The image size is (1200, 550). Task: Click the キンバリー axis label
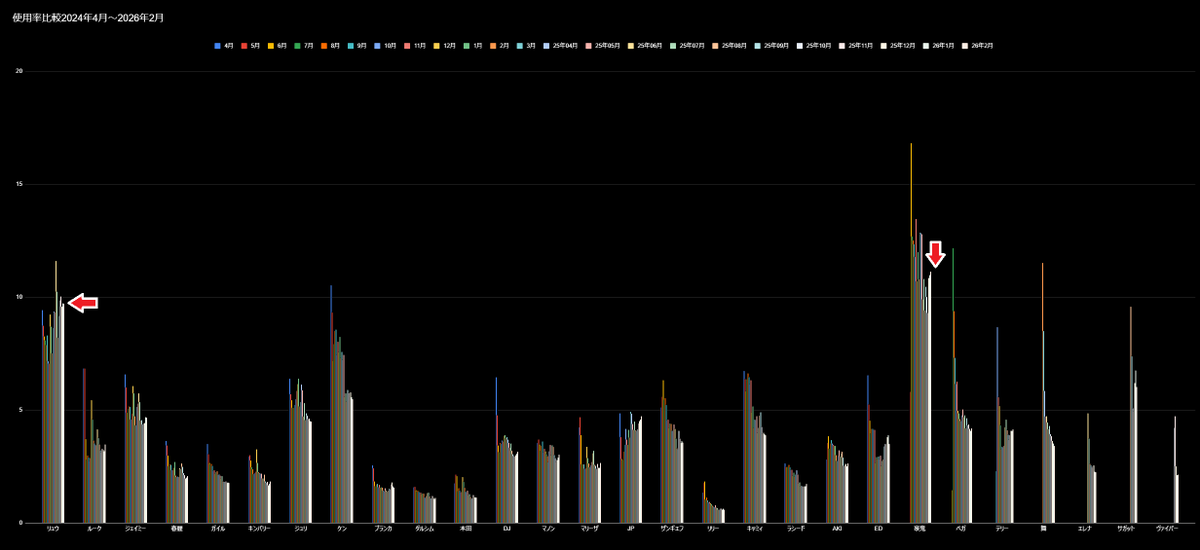(x=259, y=528)
